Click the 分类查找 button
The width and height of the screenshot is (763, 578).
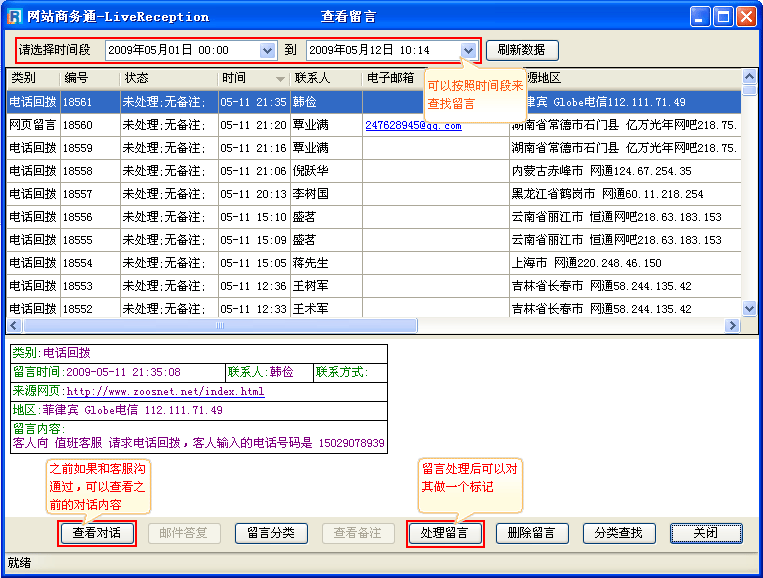pos(618,533)
